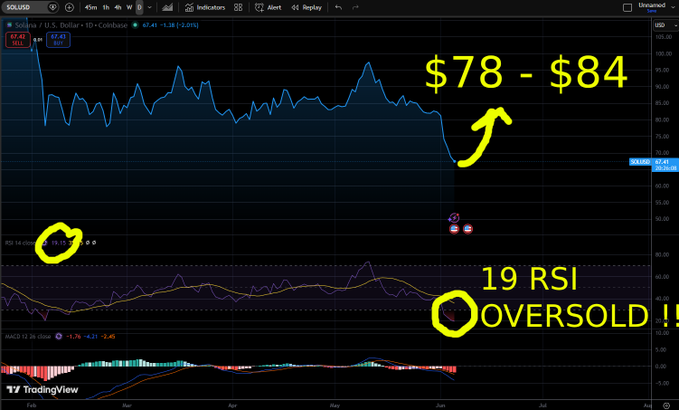This screenshot has width=679, height=410.
Task: Click the eye icon in the symbol box
Action: point(53,7)
